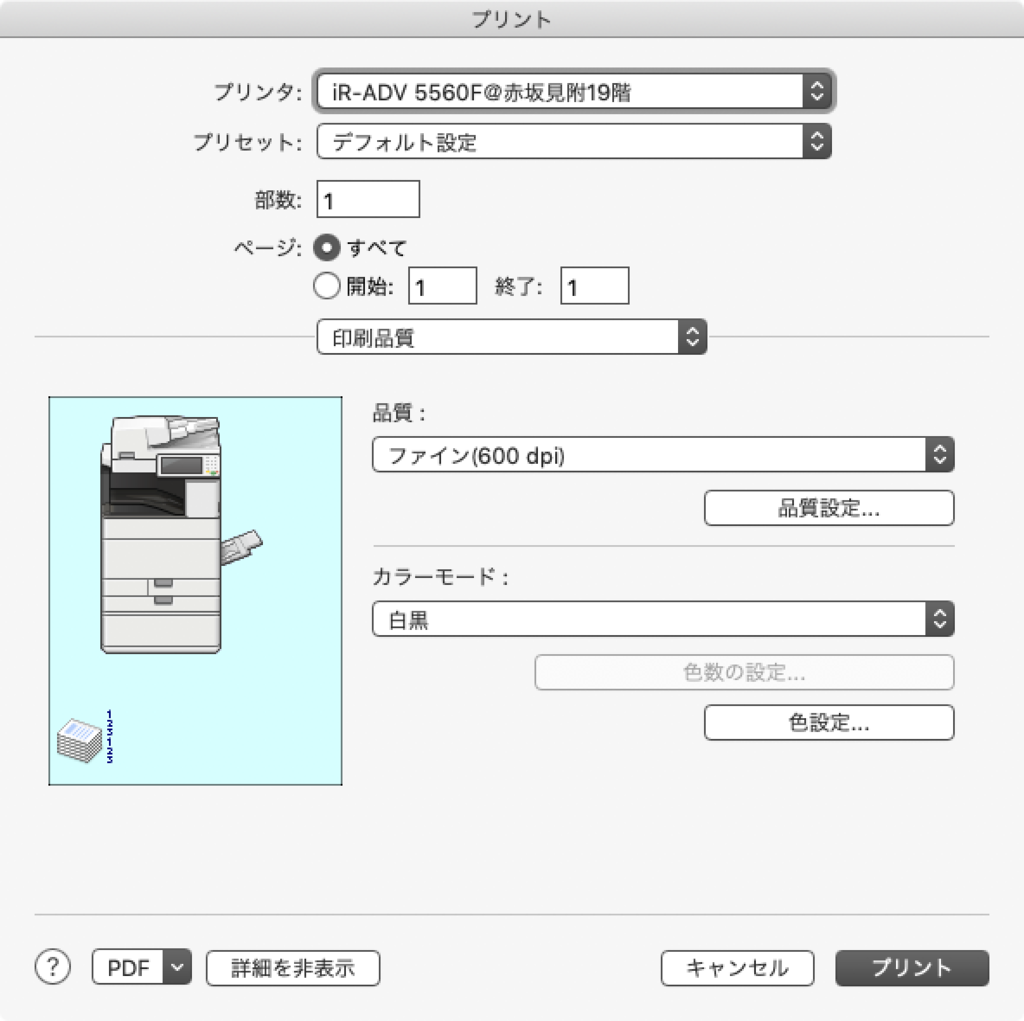Viewport: 1024px width, 1021px height.
Task: Select the 開始 page range radio button
Action: pos(327,285)
